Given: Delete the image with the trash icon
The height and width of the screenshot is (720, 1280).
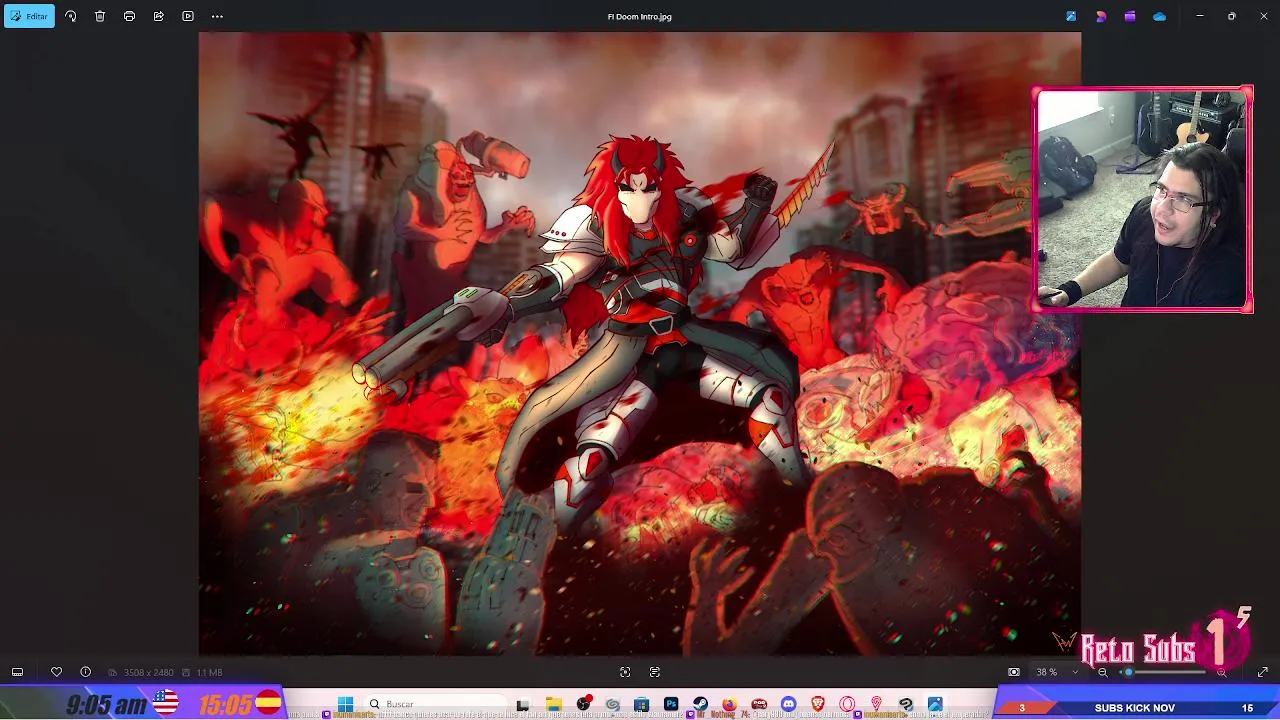Looking at the screenshot, I should pyautogui.click(x=100, y=16).
